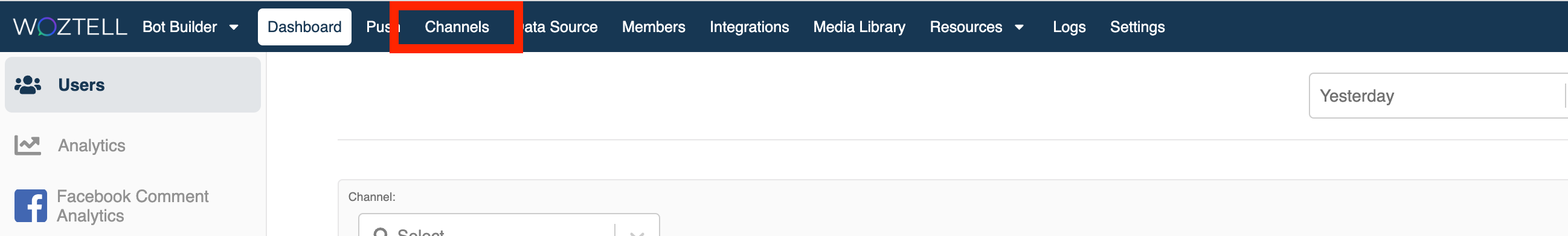Expand the Bot Builder dropdown arrow
Viewport: 1568px width, 236px height.
tap(234, 27)
